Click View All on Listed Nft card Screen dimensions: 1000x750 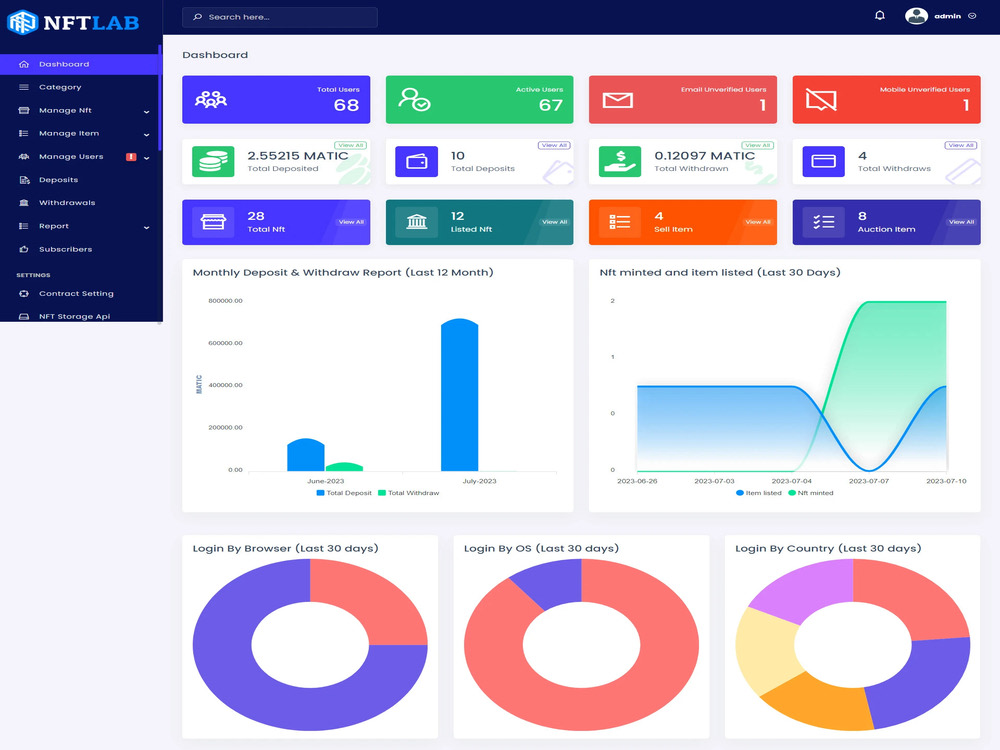click(x=554, y=222)
